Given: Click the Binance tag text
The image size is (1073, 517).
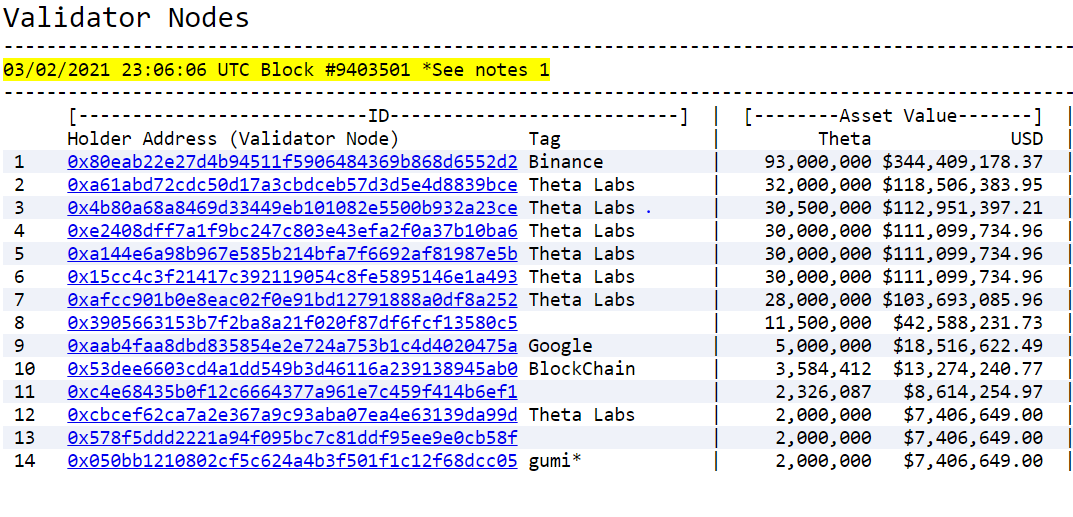Looking at the screenshot, I should click(566, 162).
